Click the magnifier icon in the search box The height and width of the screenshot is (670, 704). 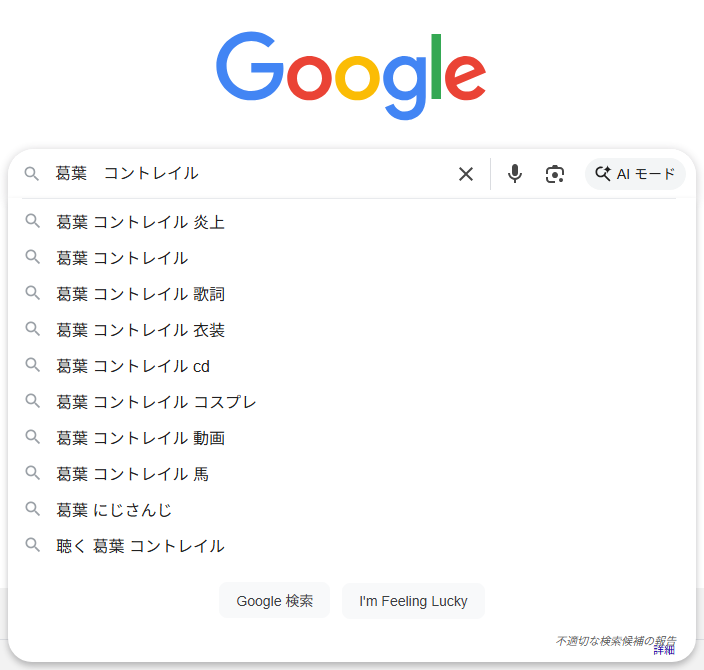(32, 174)
